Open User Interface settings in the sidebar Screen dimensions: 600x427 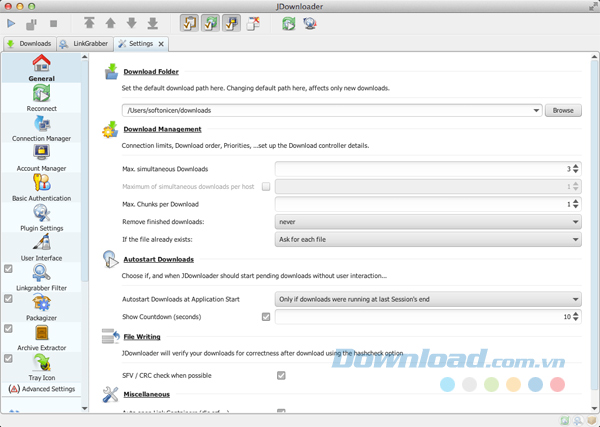tap(41, 247)
